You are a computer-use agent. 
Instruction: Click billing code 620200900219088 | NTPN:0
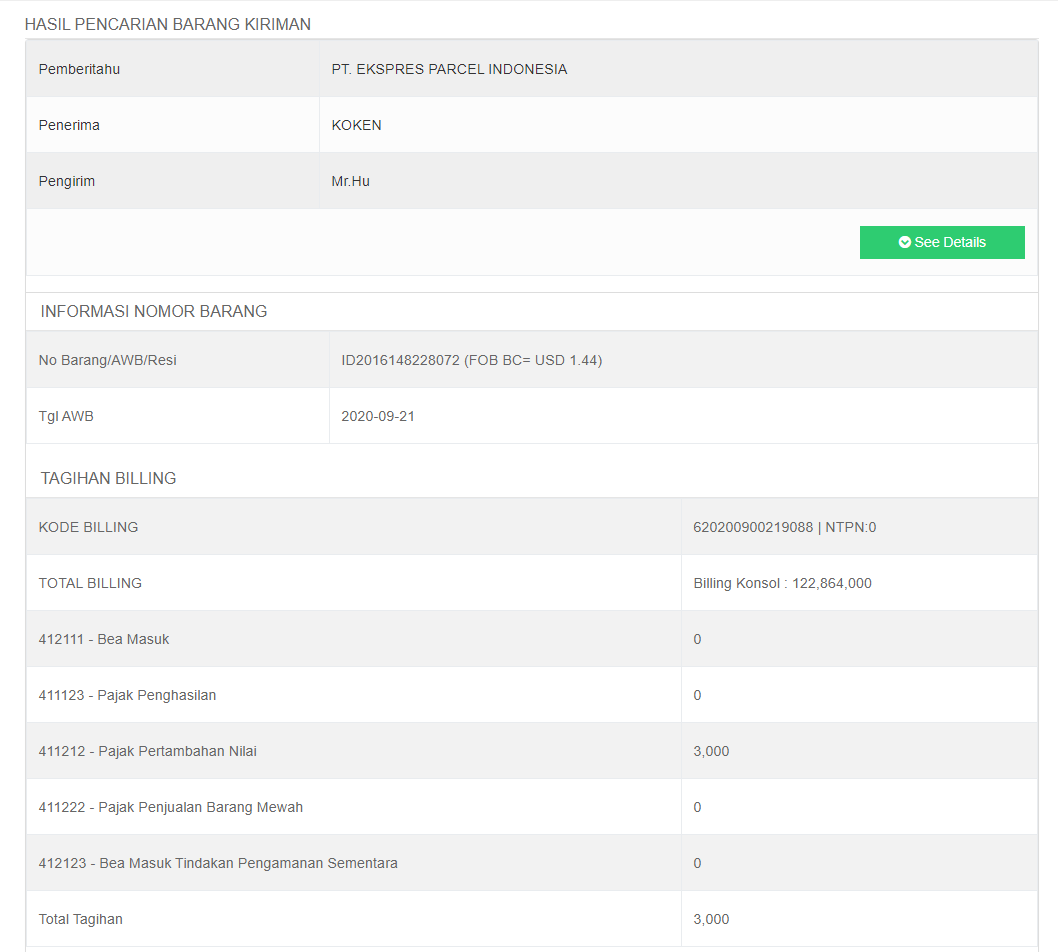point(785,528)
